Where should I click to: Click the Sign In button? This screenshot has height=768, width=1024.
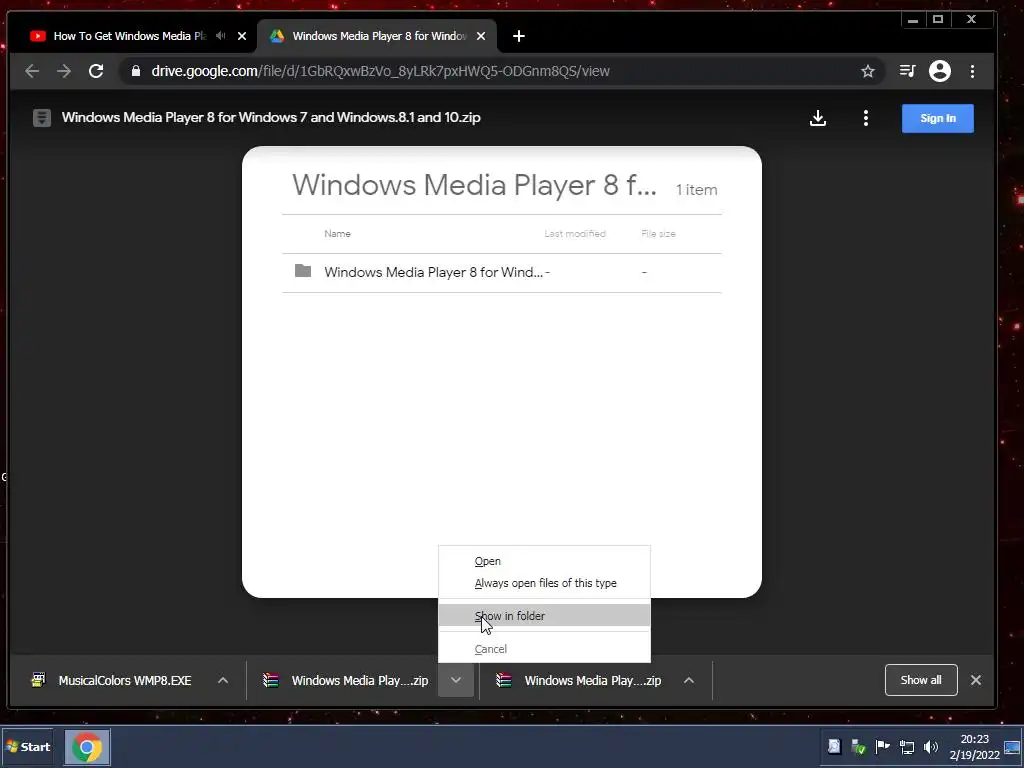click(938, 118)
